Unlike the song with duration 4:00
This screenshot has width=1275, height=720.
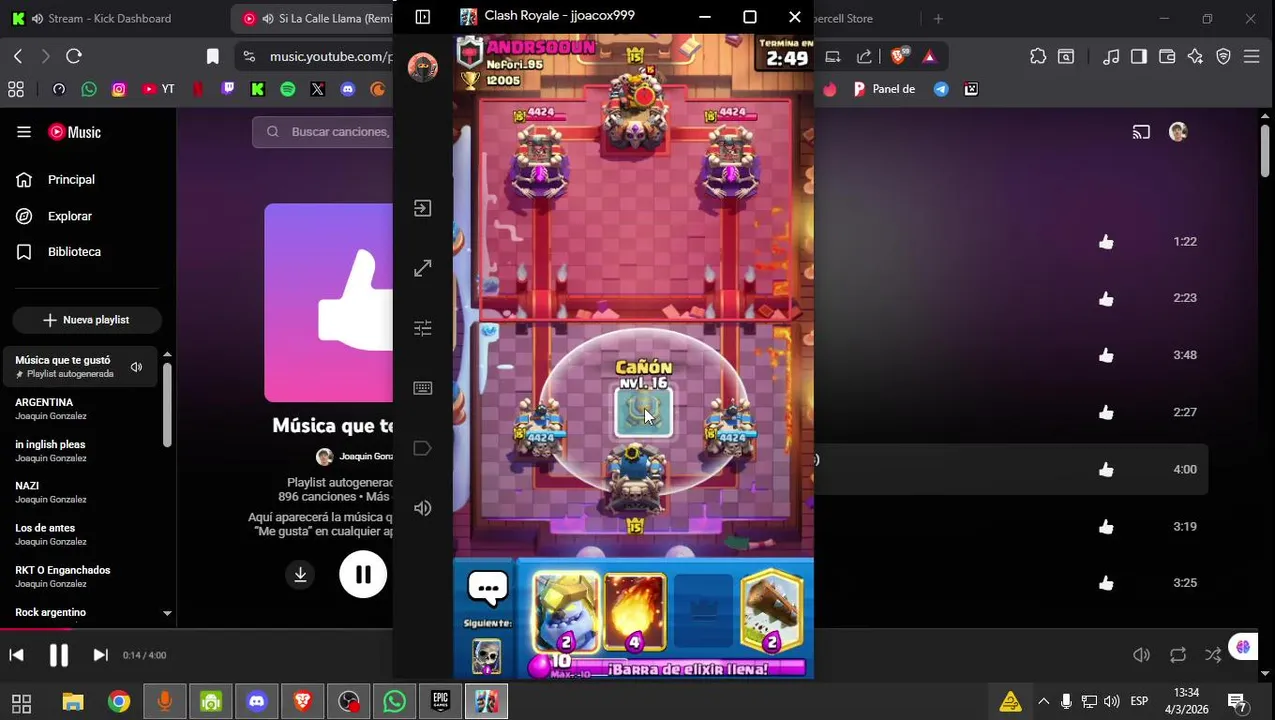pos(1106,469)
